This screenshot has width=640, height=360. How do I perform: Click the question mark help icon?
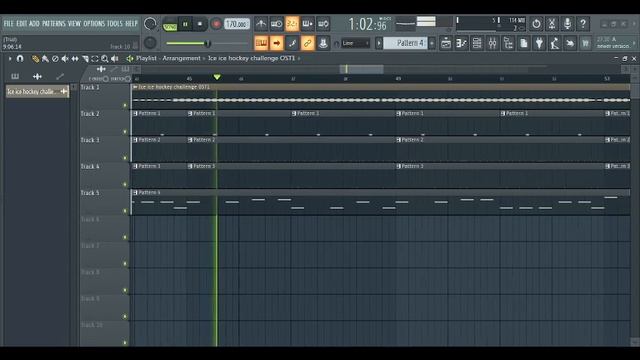pyautogui.click(x=583, y=24)
